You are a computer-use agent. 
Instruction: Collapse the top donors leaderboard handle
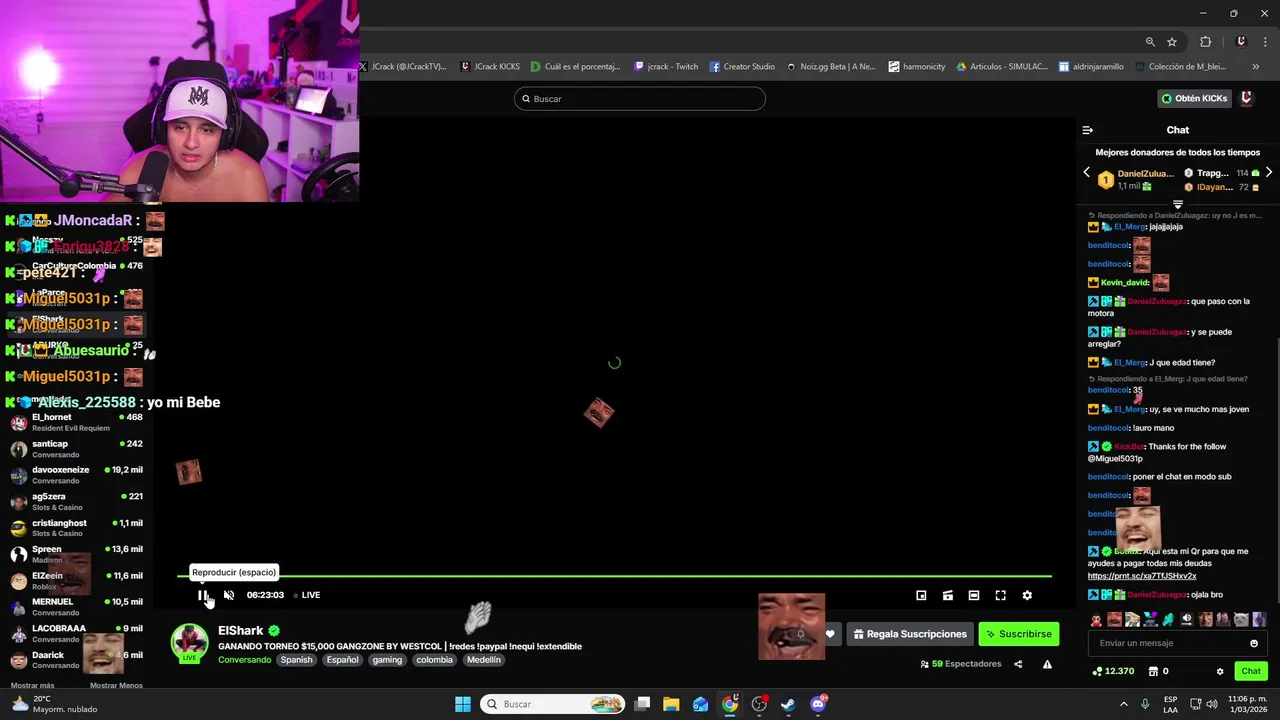tap(1177, 204)
